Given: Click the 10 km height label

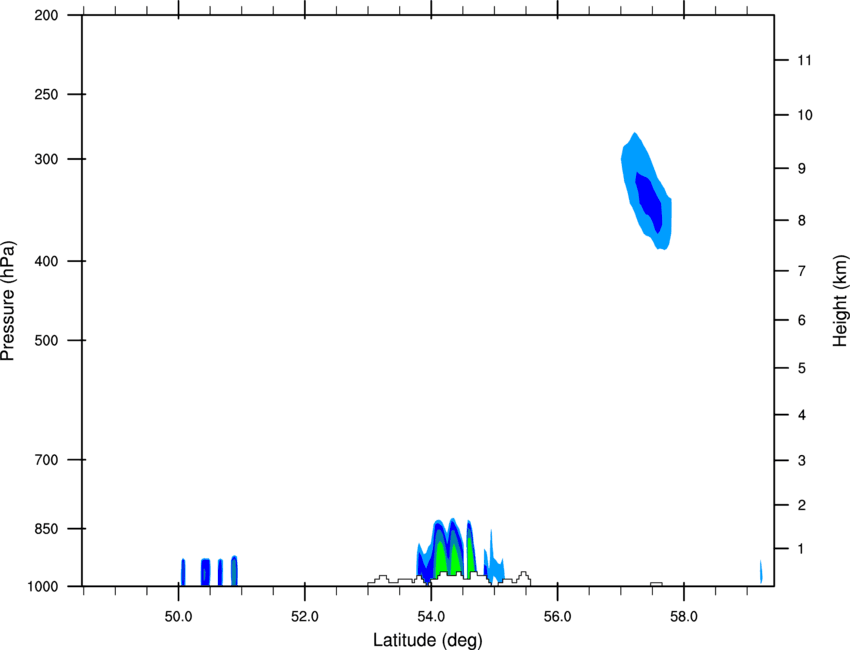Looking at the screenshot, I should (x=805, y=115).
